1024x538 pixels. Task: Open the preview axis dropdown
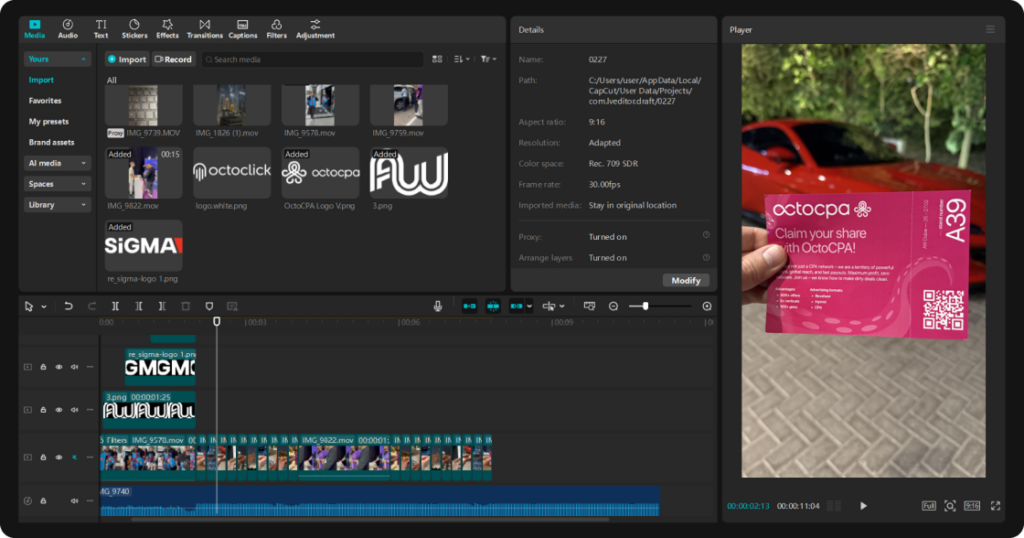pyautogui.click(x=562, y=306)
